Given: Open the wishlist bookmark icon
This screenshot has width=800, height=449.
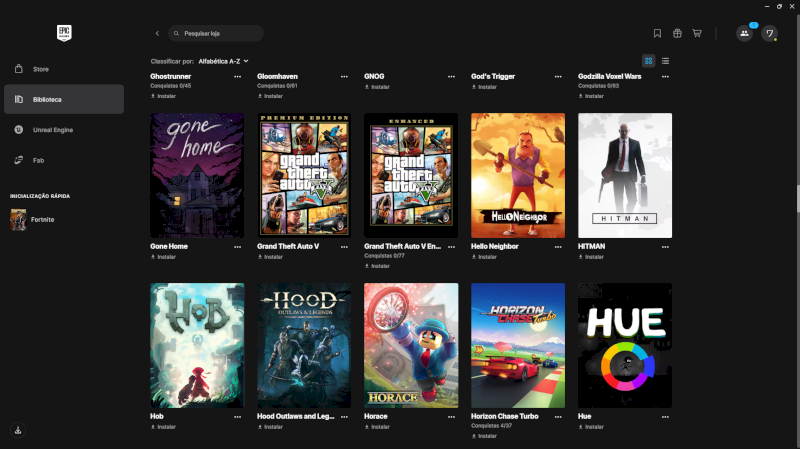Looking at the screenshot, I should point(657,33).
